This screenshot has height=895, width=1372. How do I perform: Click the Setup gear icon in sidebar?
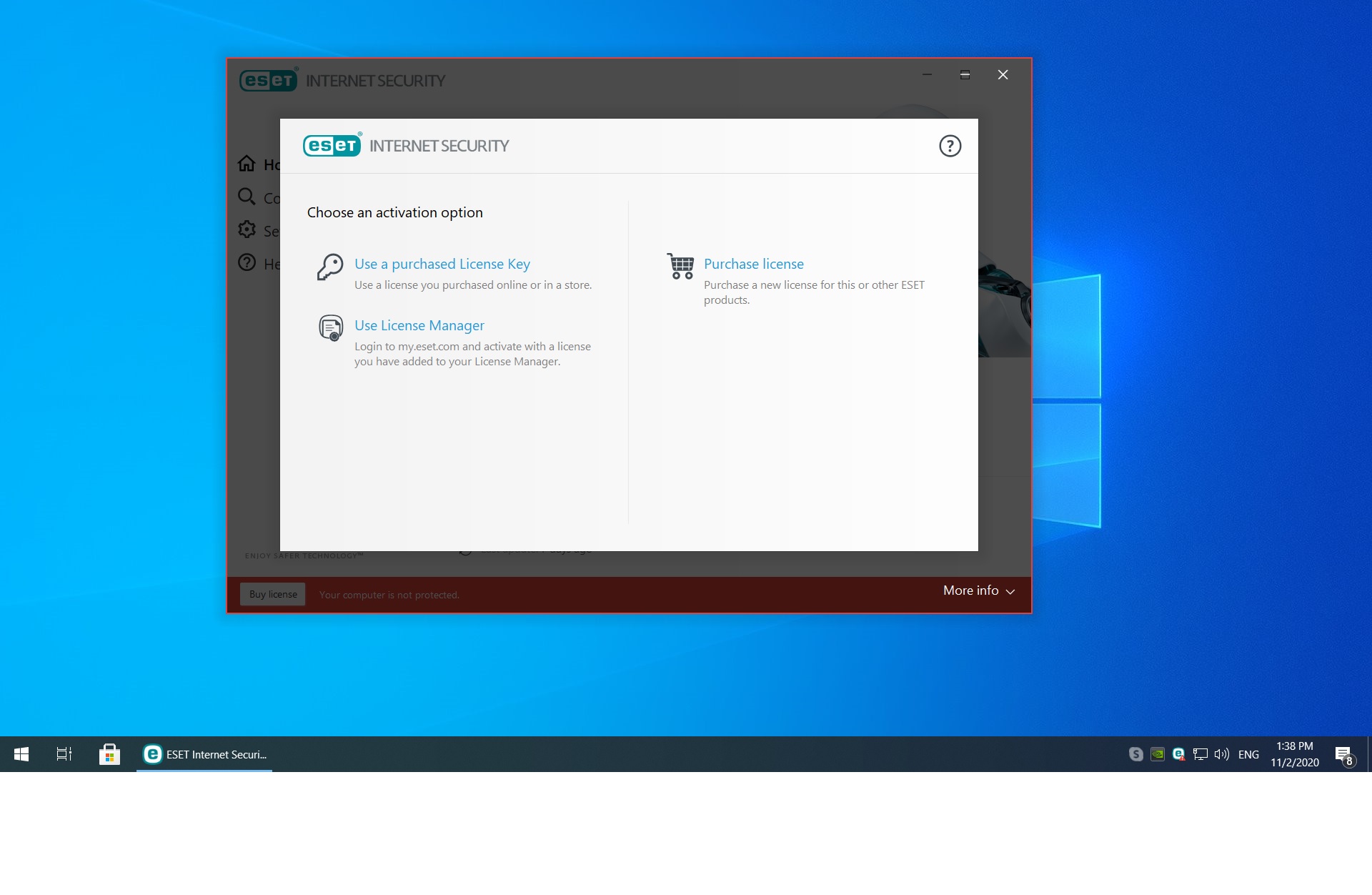247,229
